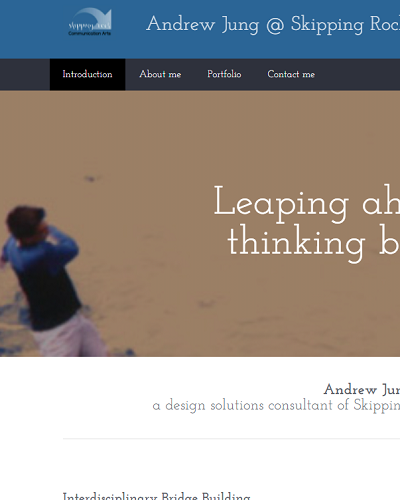
Task: Click the dark navbar area left of Introduction
Action: coord(25,74)
